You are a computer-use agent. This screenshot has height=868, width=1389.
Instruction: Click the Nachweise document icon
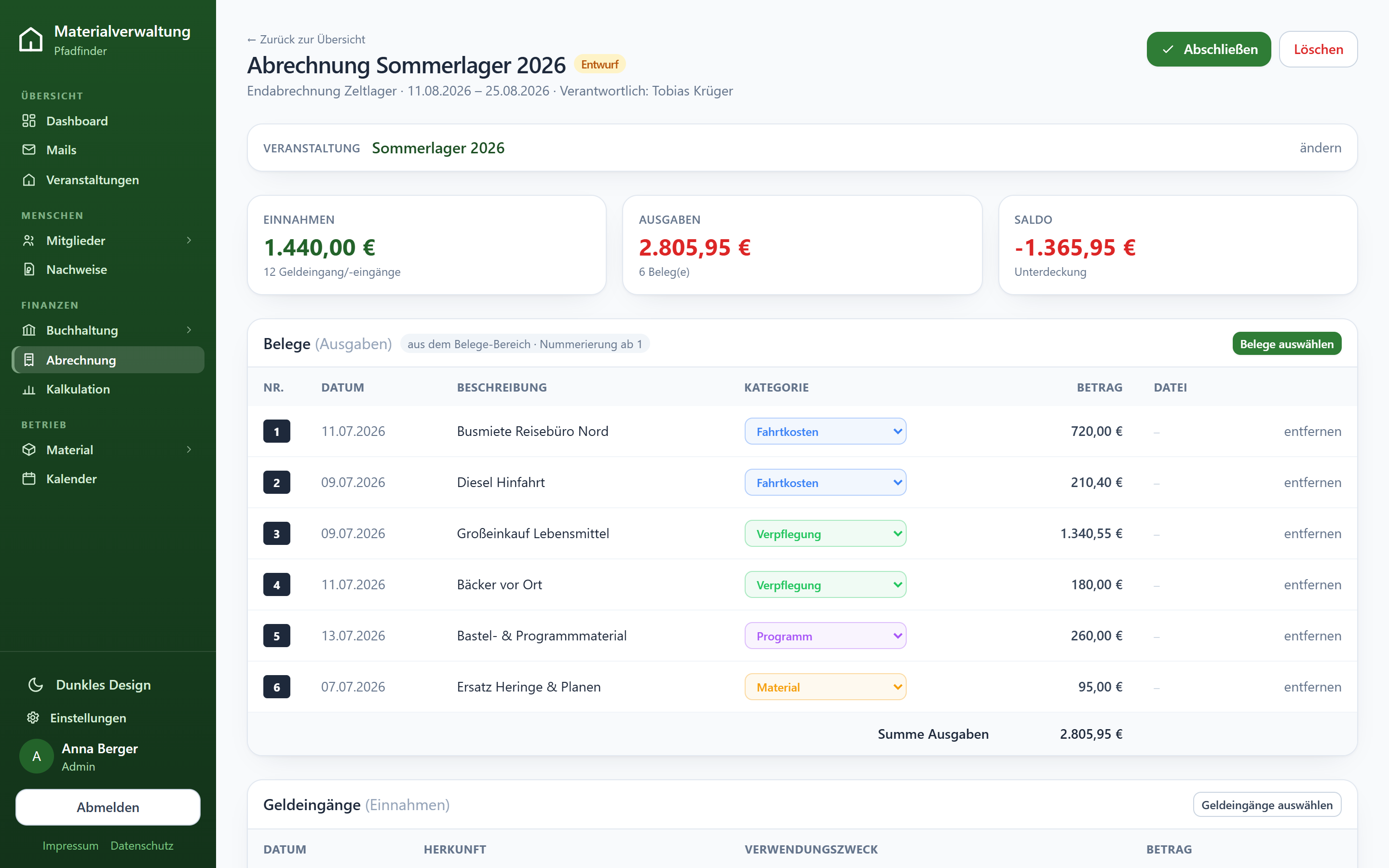click(29, 269)
